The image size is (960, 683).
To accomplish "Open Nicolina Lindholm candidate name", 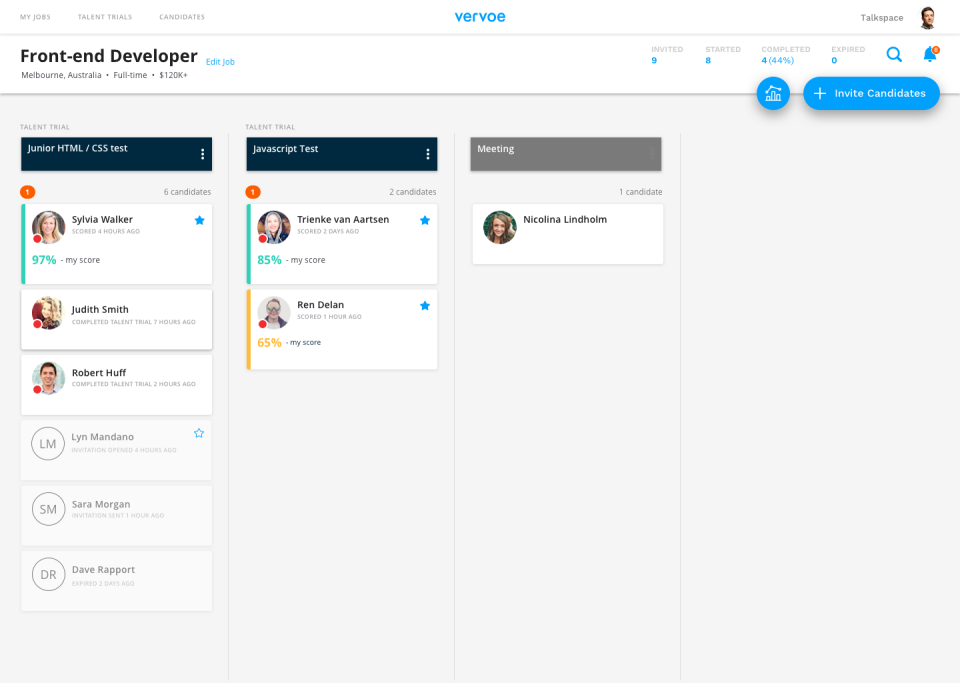I will coord(565,220).
